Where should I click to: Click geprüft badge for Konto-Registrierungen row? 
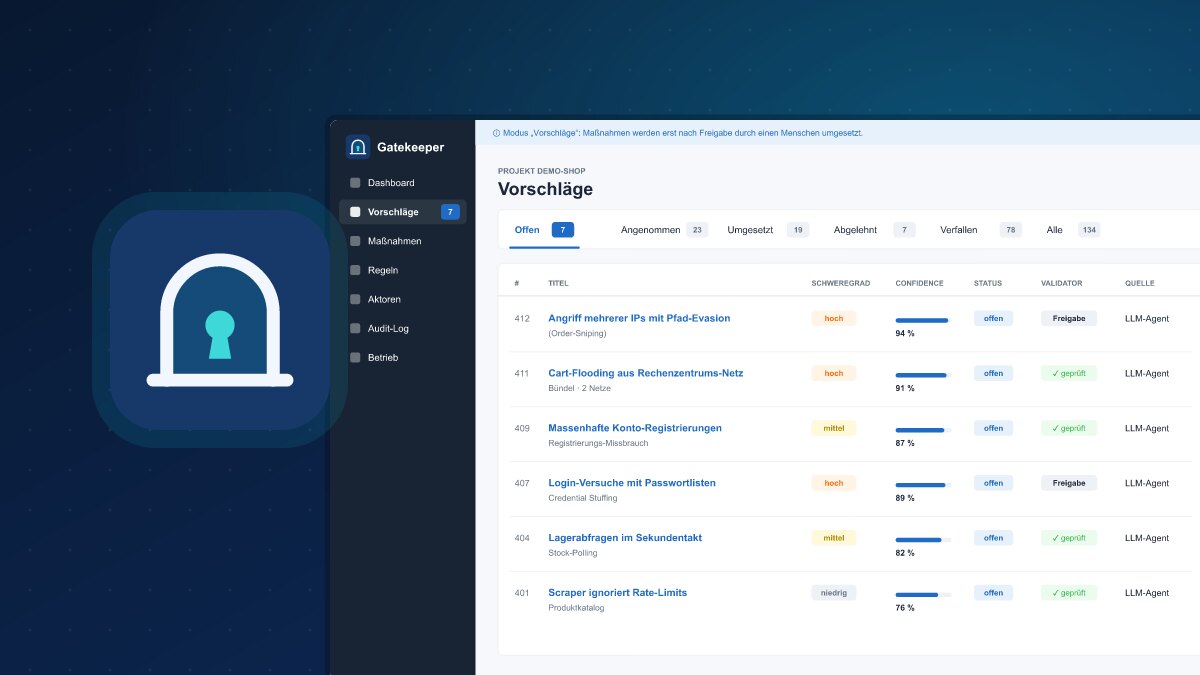(1069, 428)
